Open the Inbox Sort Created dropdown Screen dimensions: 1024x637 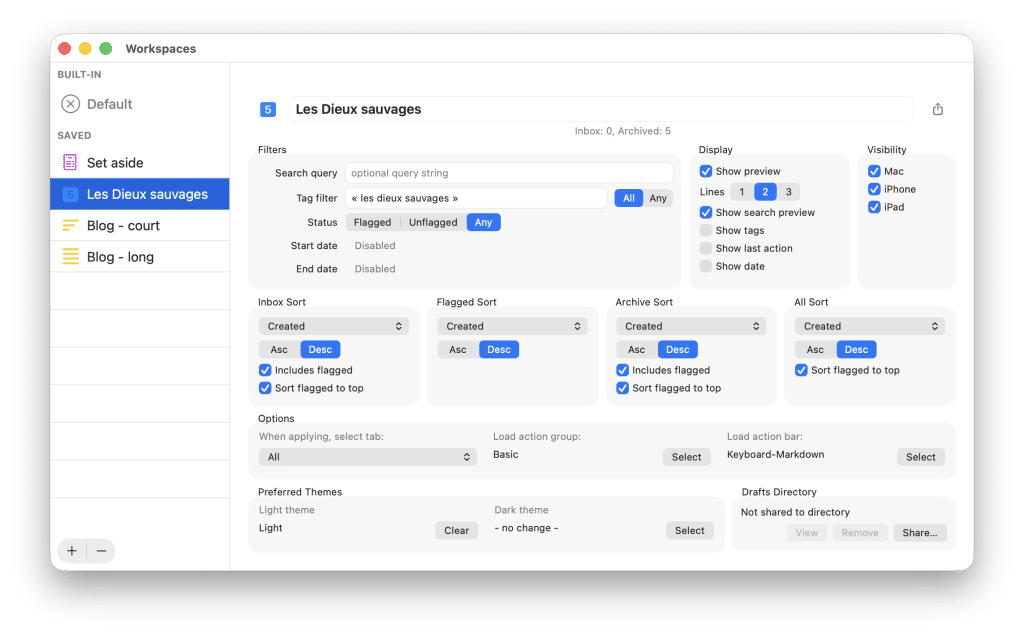tap(334, 326)
